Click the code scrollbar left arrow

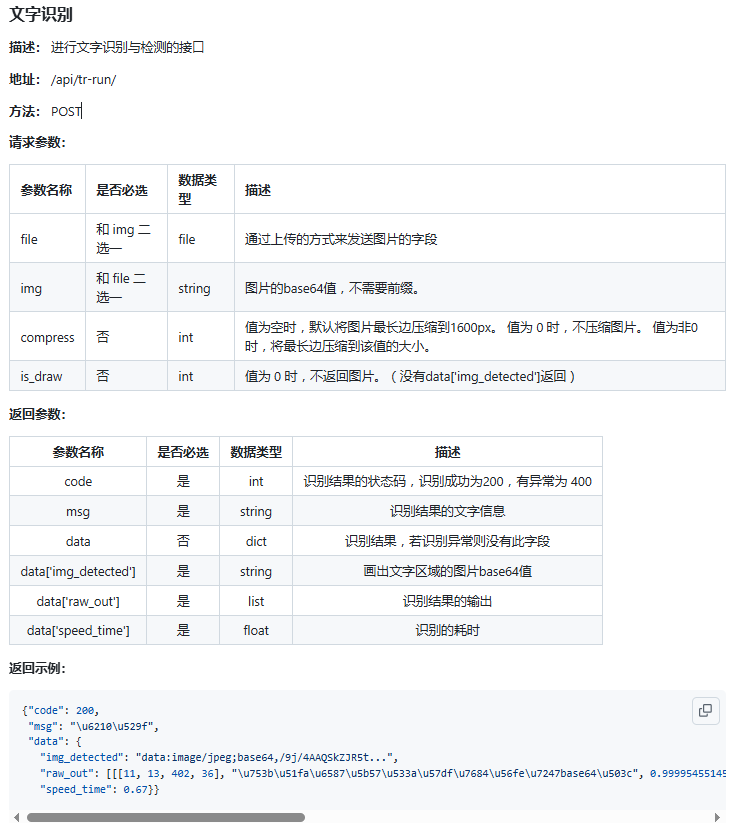coord(17,817)
